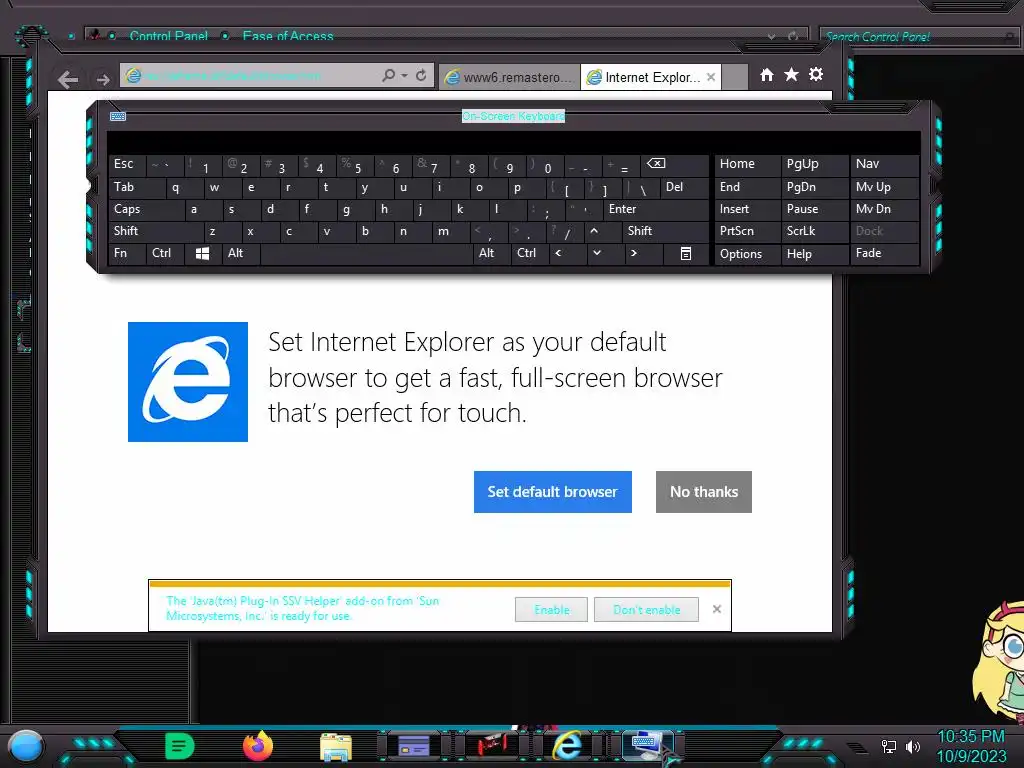Toggle the Caps key
Viewport: 1024px width, 768px height.
pos(146,209)
